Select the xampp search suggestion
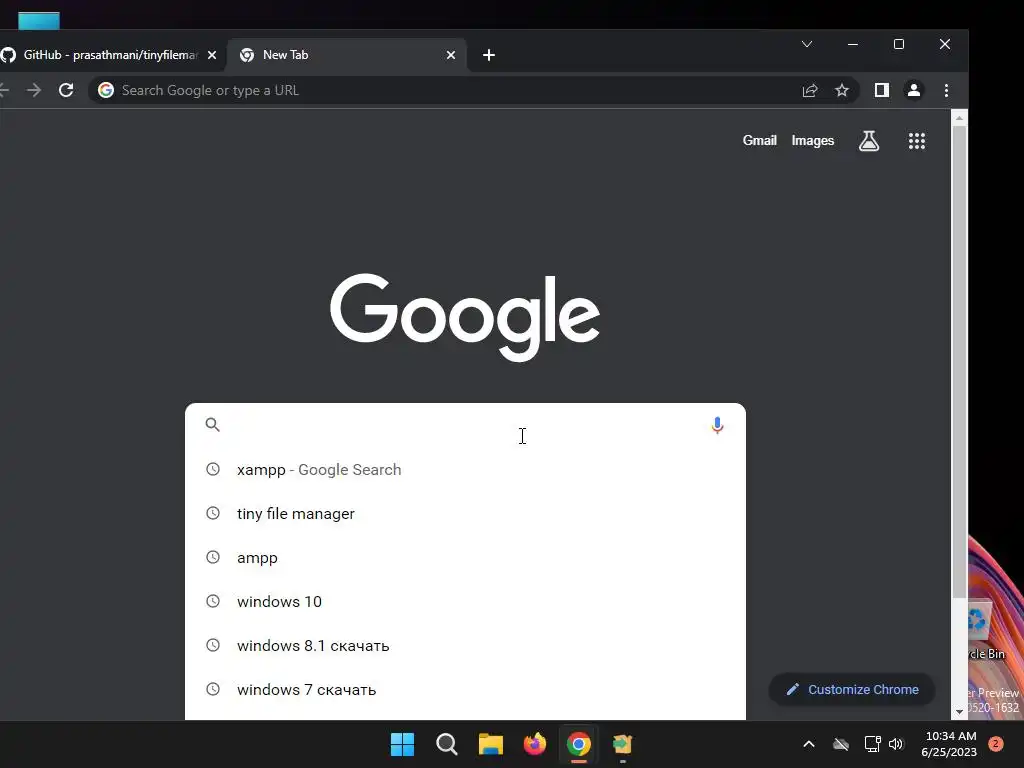This screenshot has height=768, width=1024. point(465,470)
